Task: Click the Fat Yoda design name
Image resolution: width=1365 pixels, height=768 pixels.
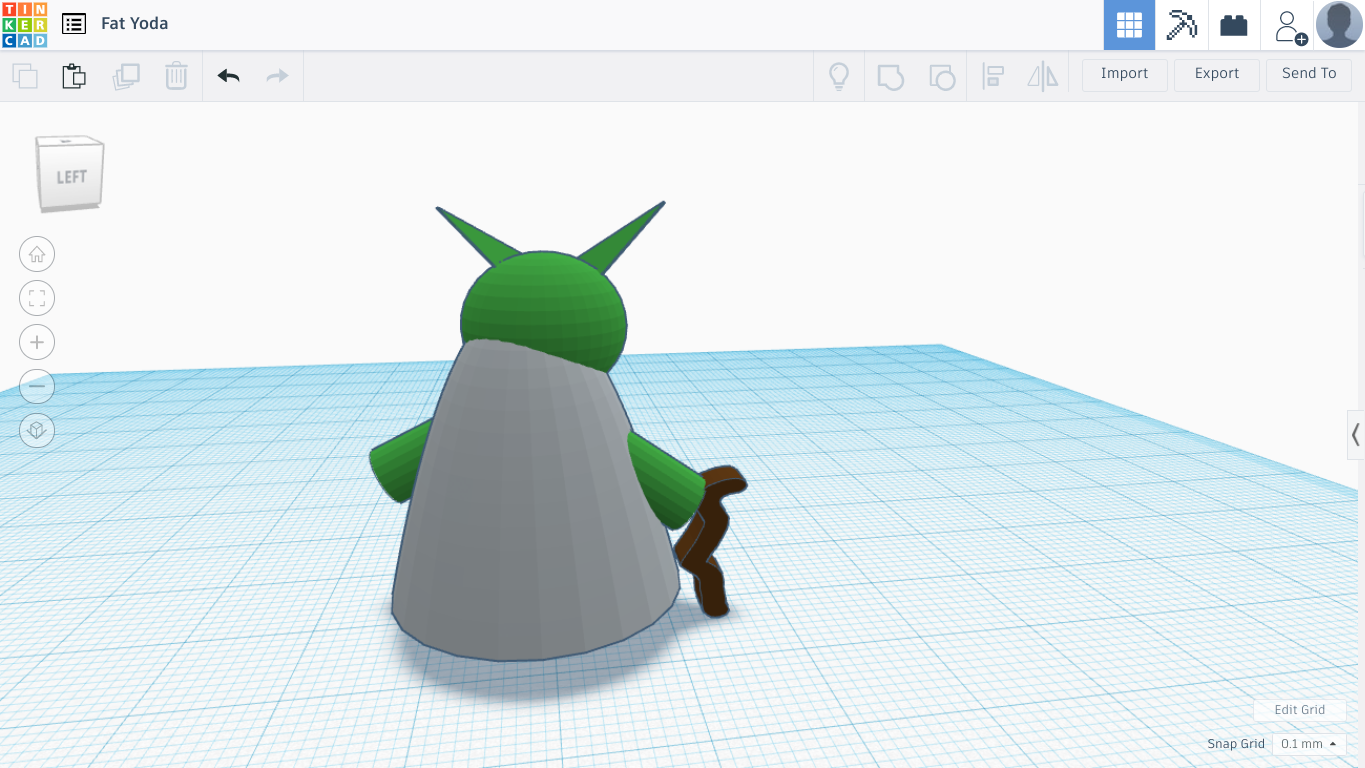Action: tap(134, 23)
